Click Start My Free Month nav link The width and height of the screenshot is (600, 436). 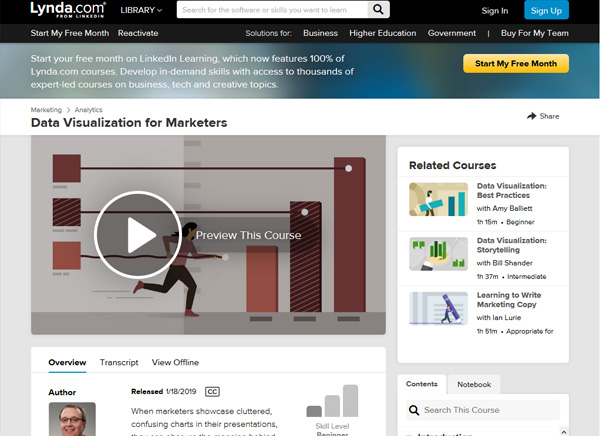[70, 33]
